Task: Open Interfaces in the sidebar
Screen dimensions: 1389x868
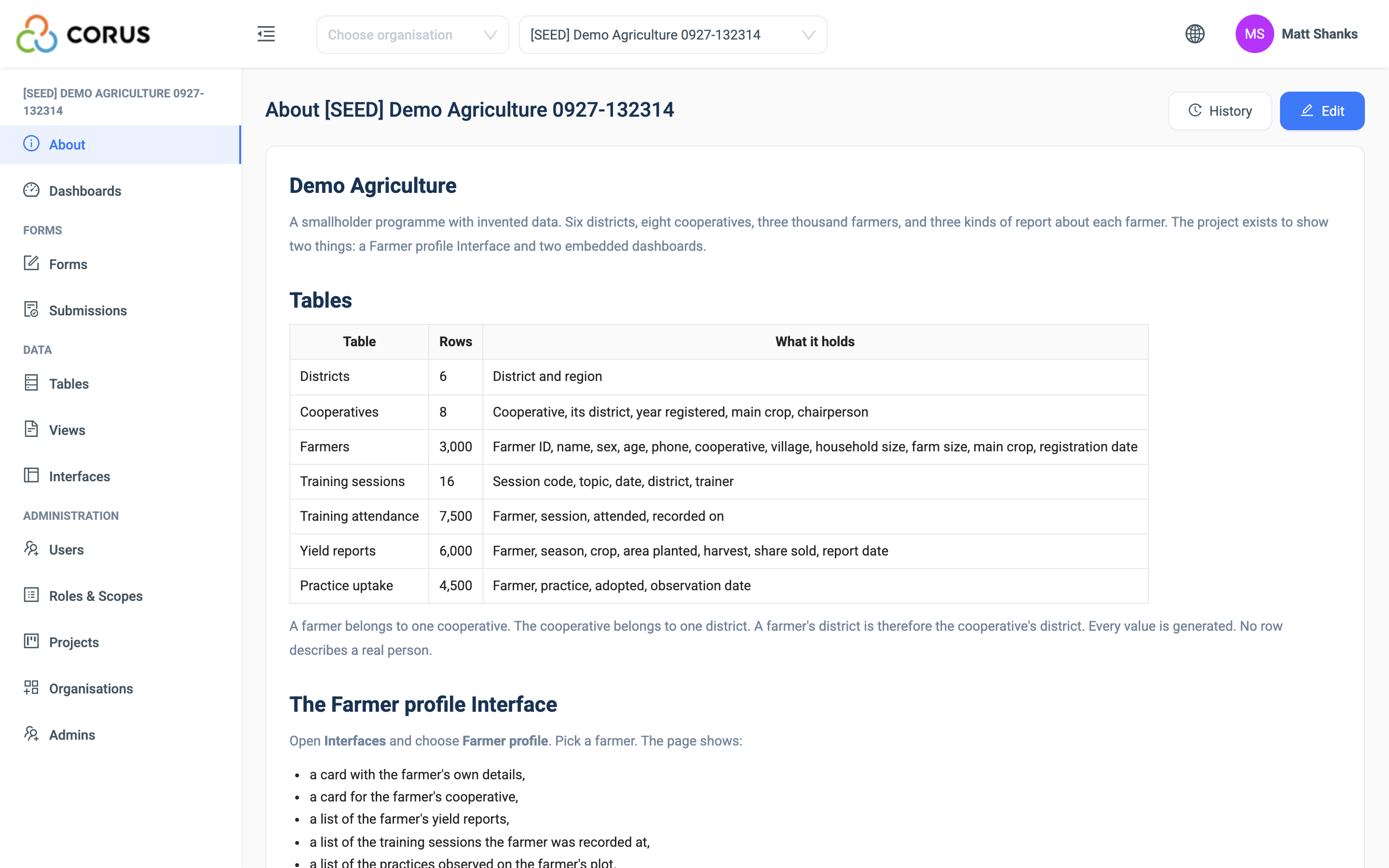Action: [x=121, y=476]
